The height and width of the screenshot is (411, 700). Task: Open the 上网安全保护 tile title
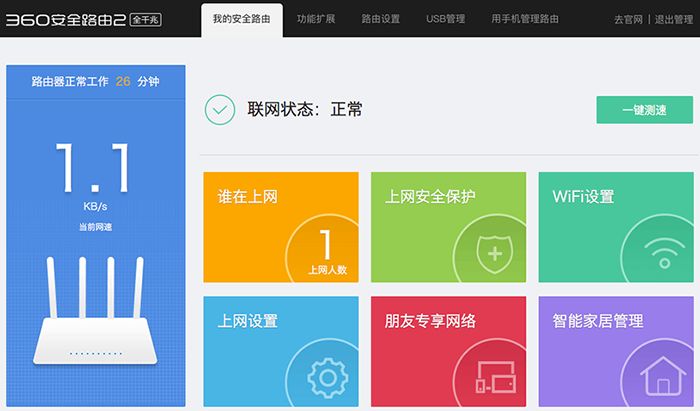pos(430,196)
